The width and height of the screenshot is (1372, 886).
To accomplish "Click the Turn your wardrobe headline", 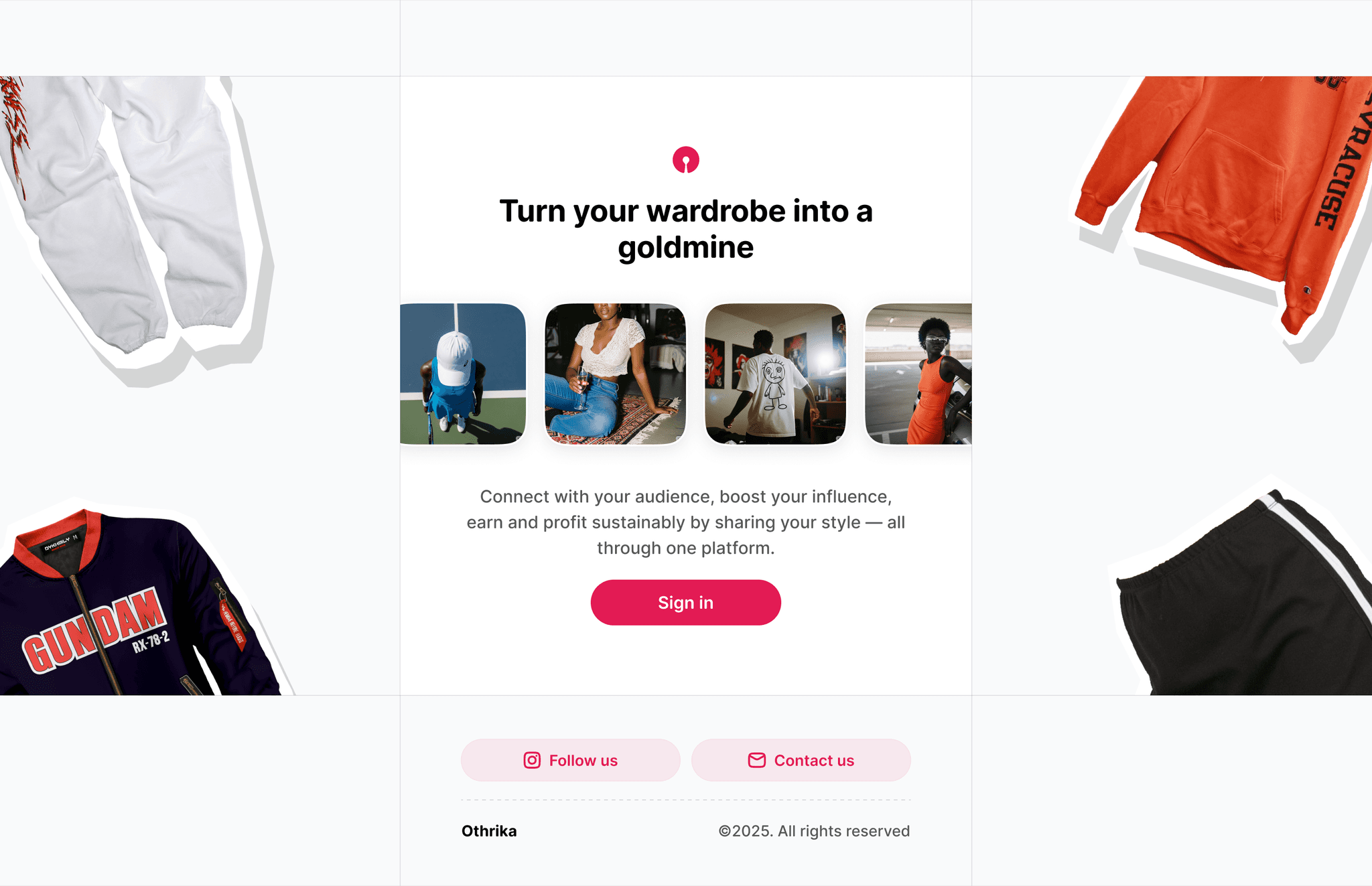I will coord(685,229).
